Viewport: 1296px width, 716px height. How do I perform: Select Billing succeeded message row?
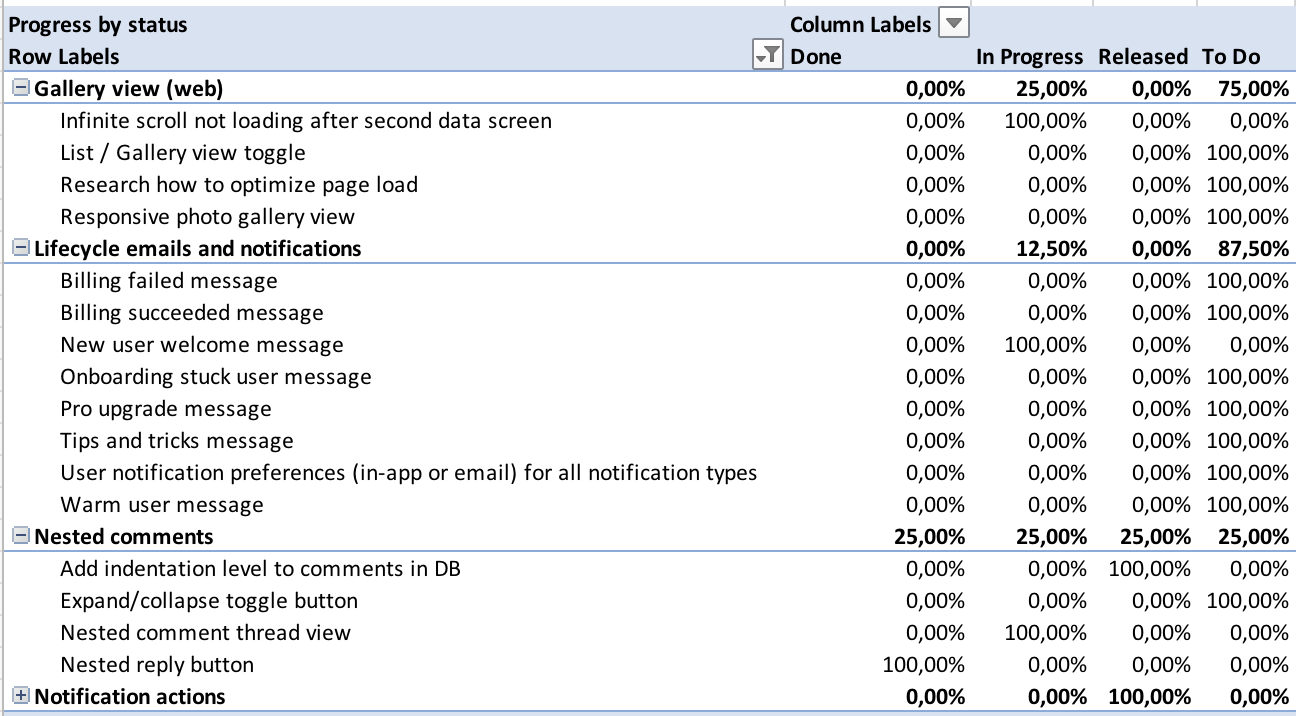click(x=192, y=313)
